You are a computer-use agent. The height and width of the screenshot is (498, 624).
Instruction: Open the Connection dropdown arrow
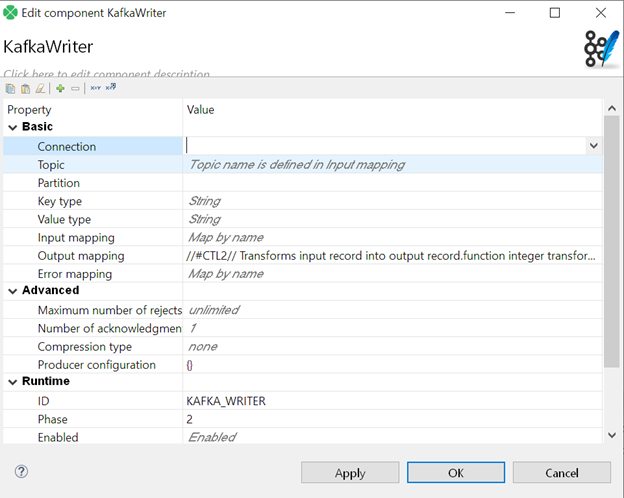(x=593, y=146)
